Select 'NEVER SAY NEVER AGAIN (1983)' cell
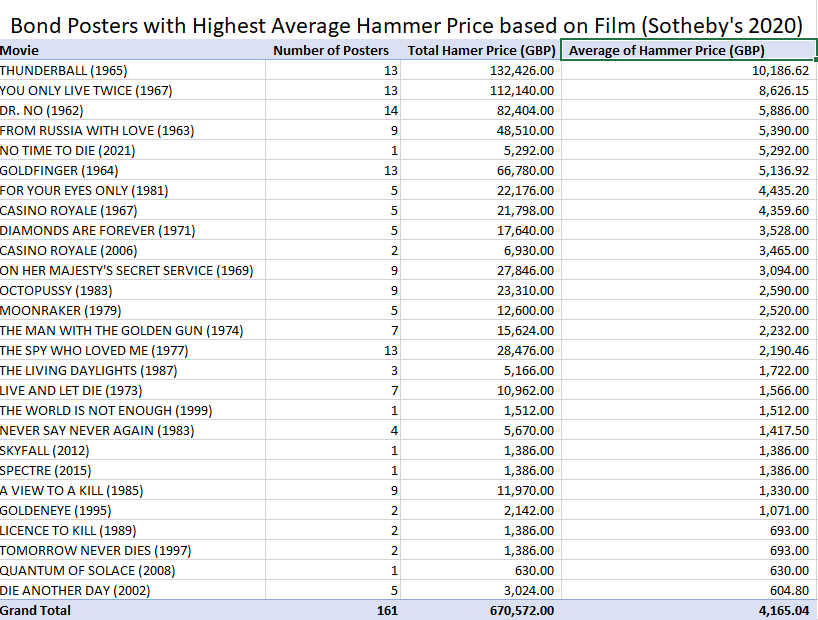Viewport: 818px width, 620px height. point(97,431)
